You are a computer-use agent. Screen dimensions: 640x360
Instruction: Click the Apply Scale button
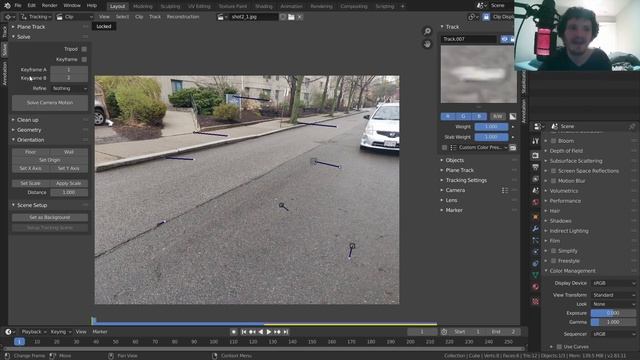pos(69,183)
